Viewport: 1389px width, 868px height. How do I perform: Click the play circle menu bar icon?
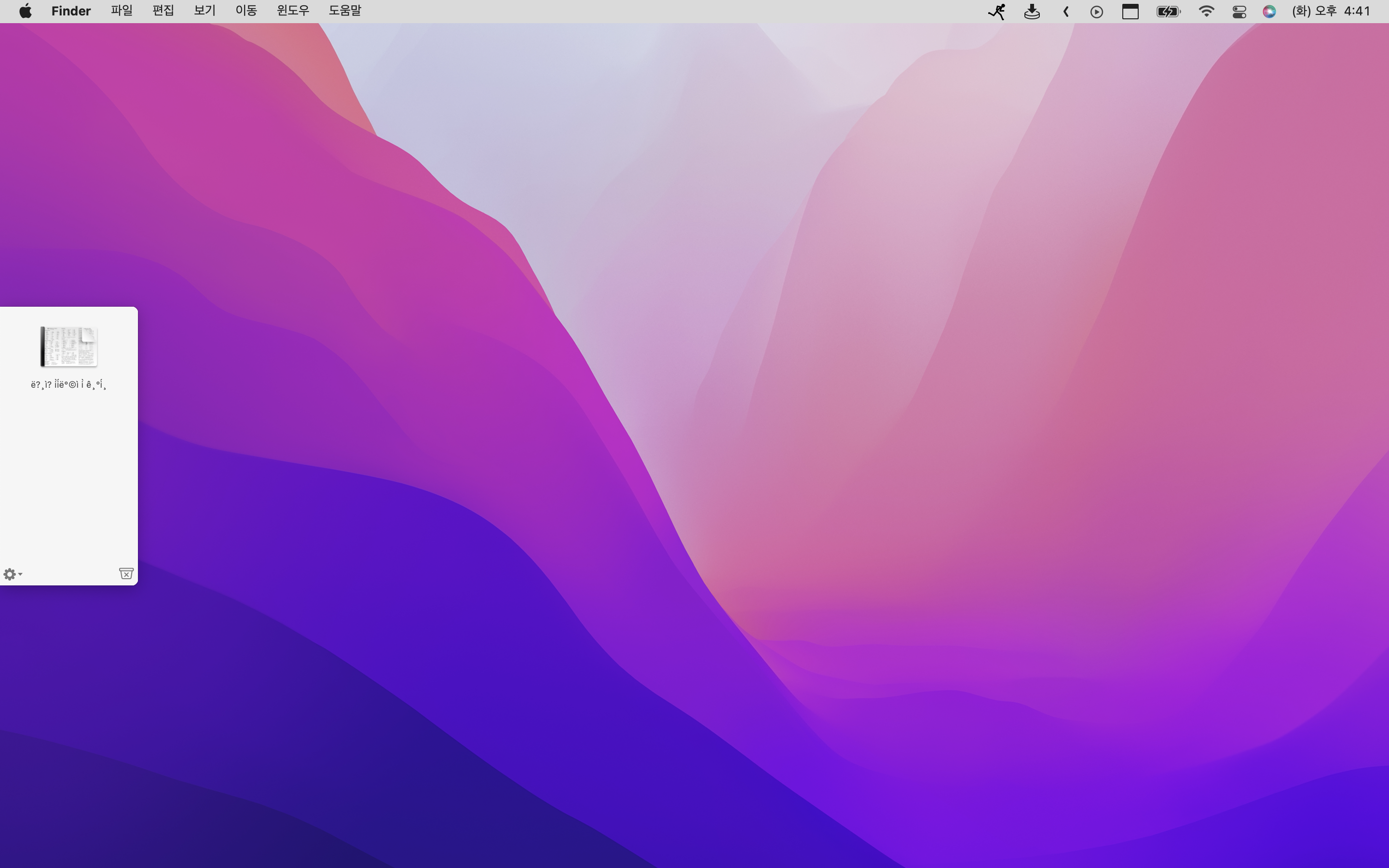click(1096, 12)
